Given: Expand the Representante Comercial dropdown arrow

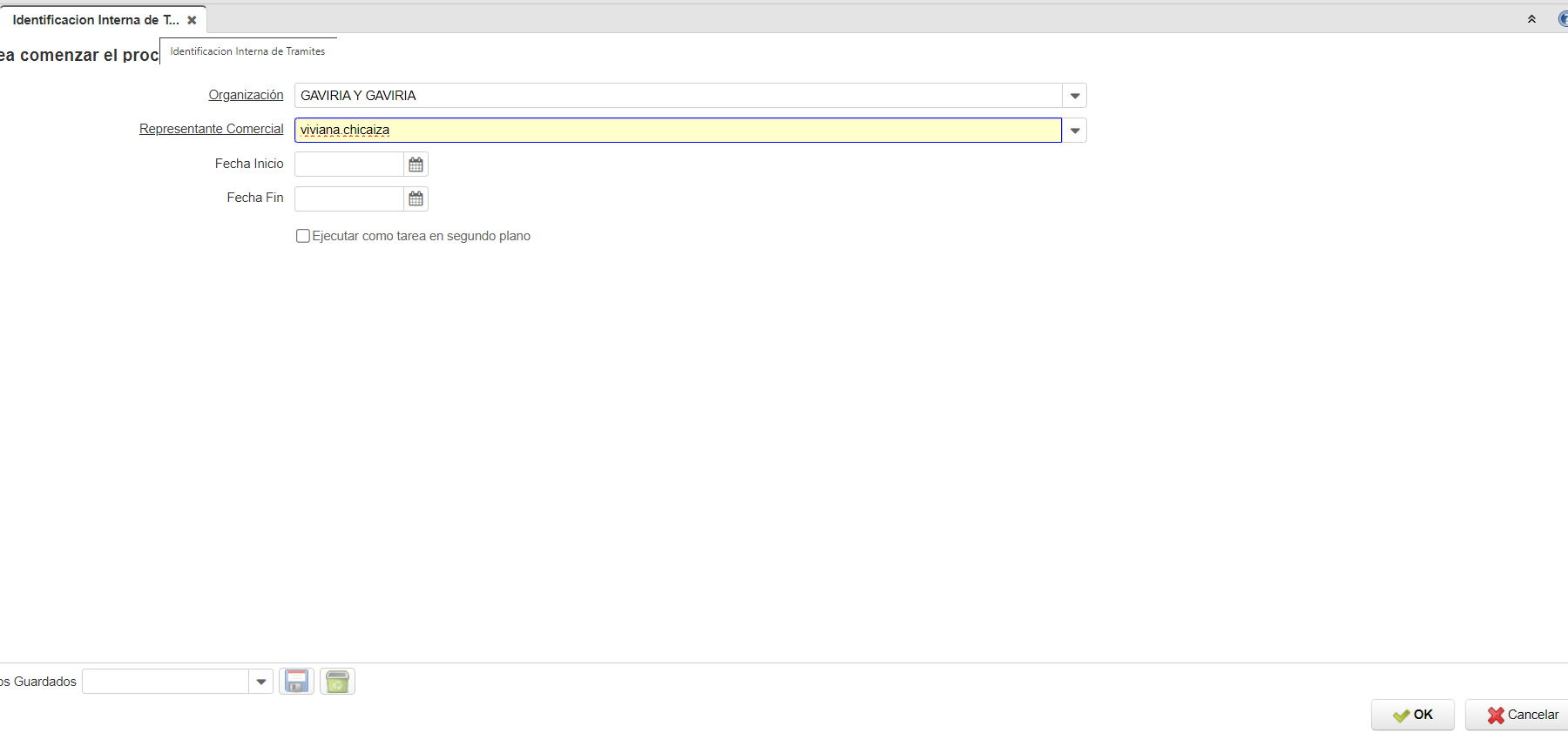Looking at the screenshot, I should click(x=1075, y=131).
